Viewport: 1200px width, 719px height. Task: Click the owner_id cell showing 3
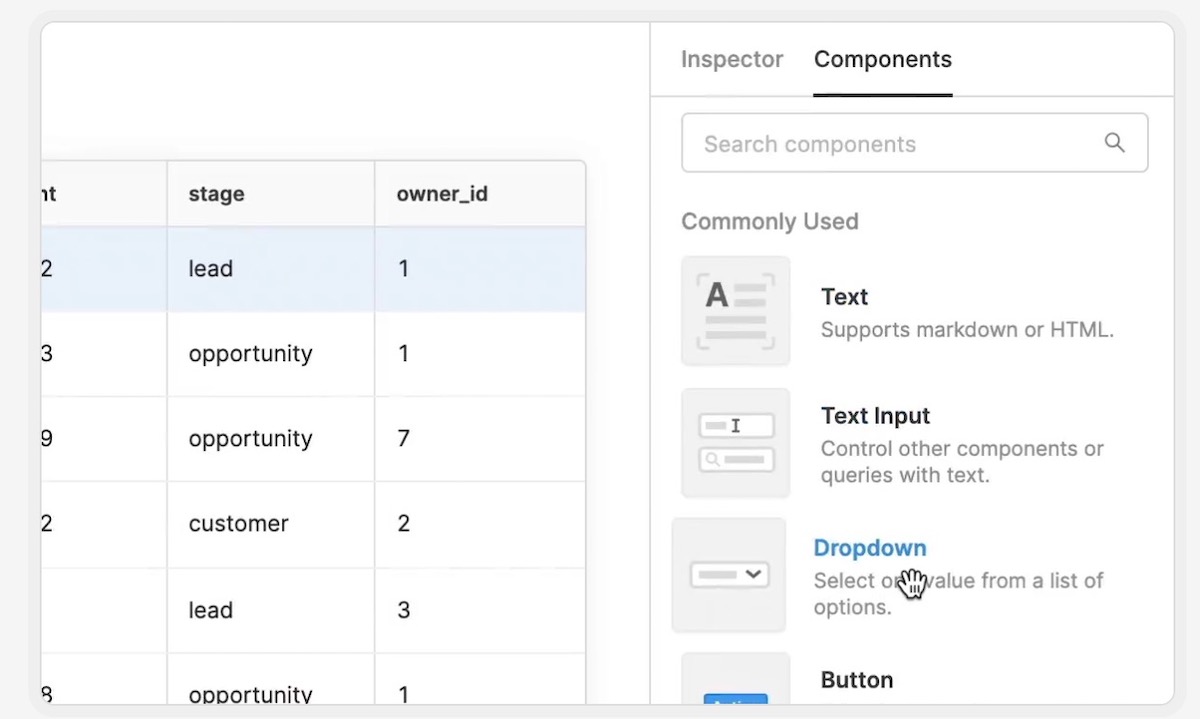pos(404,610)
